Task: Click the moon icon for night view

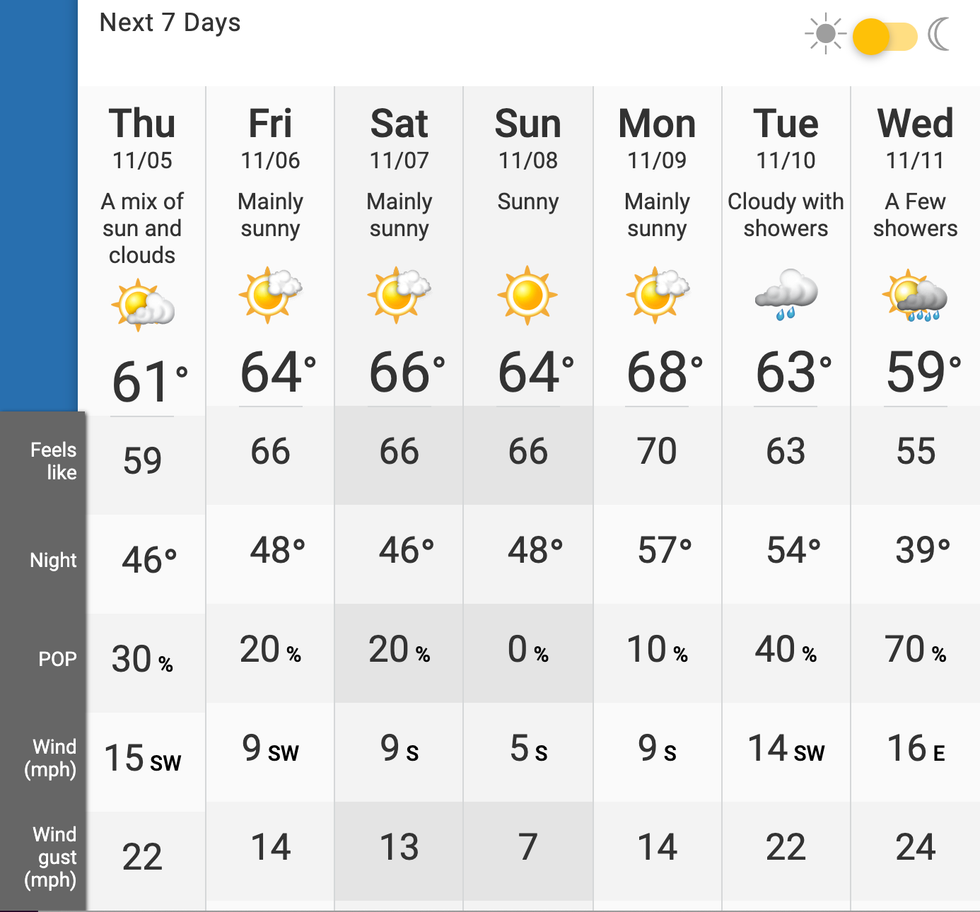Action: pos(938,36)
